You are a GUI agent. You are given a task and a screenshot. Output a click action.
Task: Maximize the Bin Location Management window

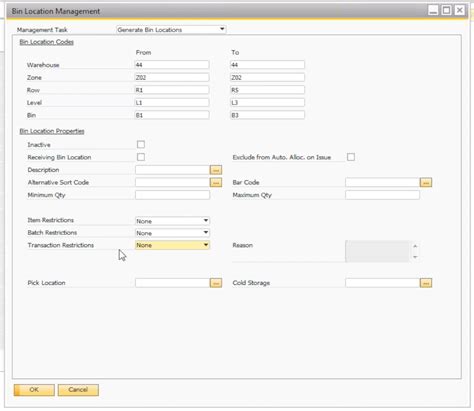point(446,10)
